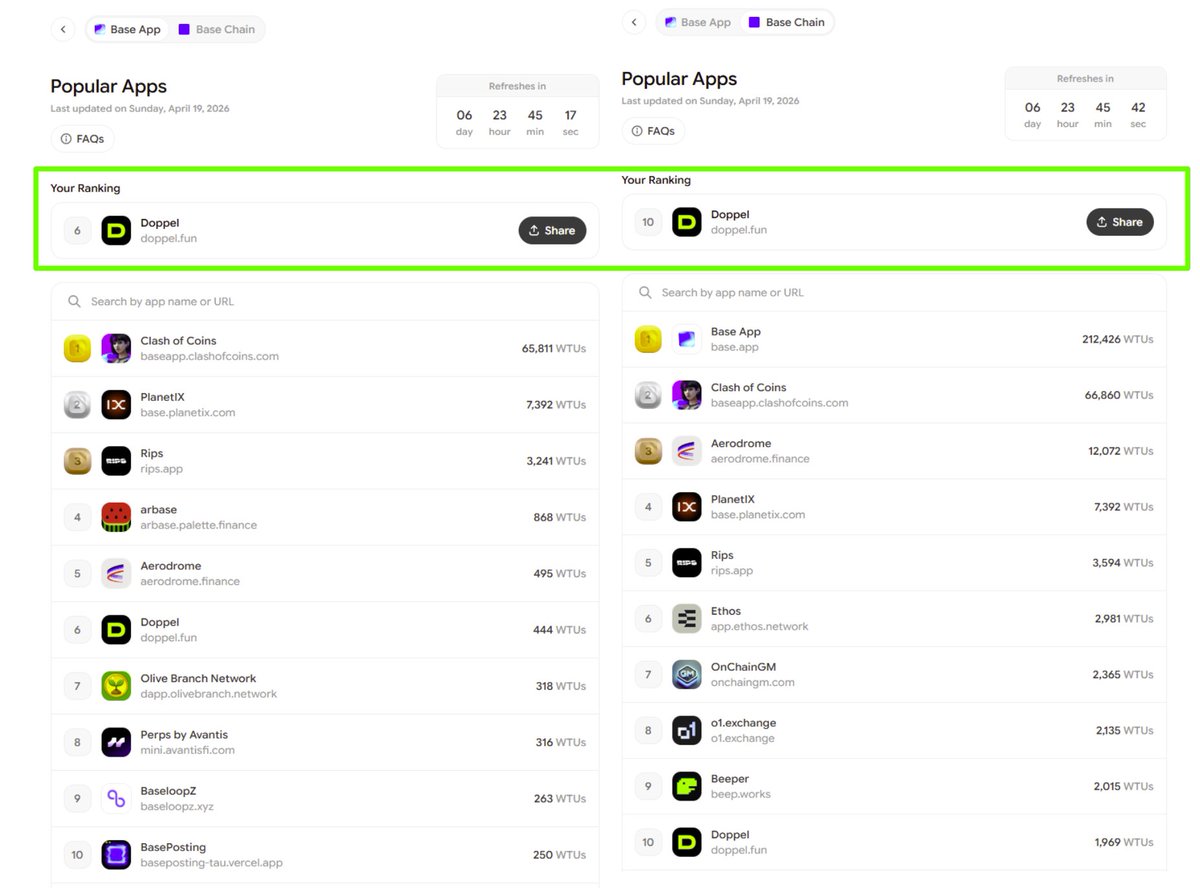Click 2,981 WTUs value for Ethos
The image size is (1200, 888).
[1123, 619]
